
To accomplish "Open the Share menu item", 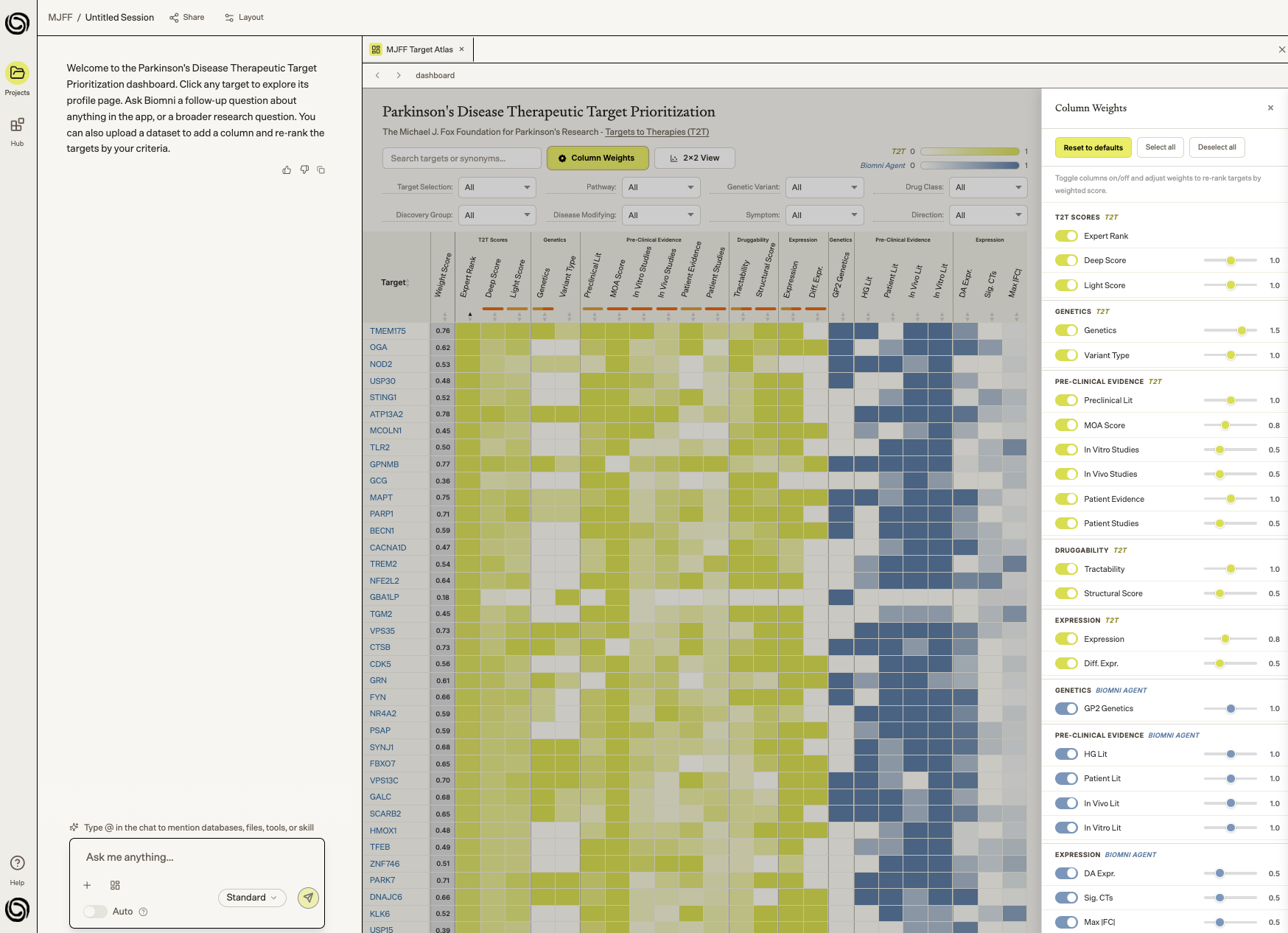I will (x=187, y=17).
